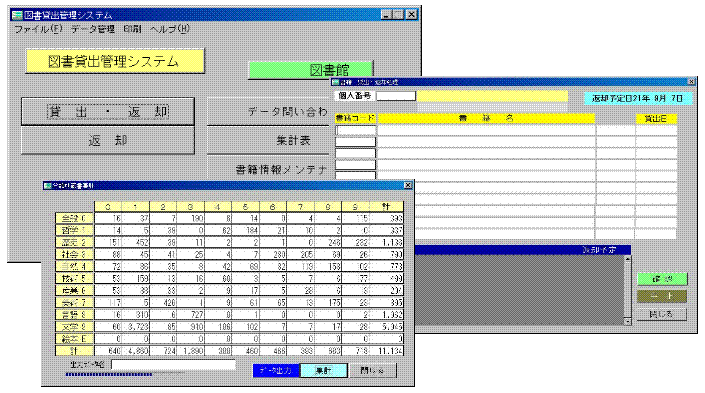705x393 pixels.
Task: Click the 返却 button in main window
Action: point(108,141)
